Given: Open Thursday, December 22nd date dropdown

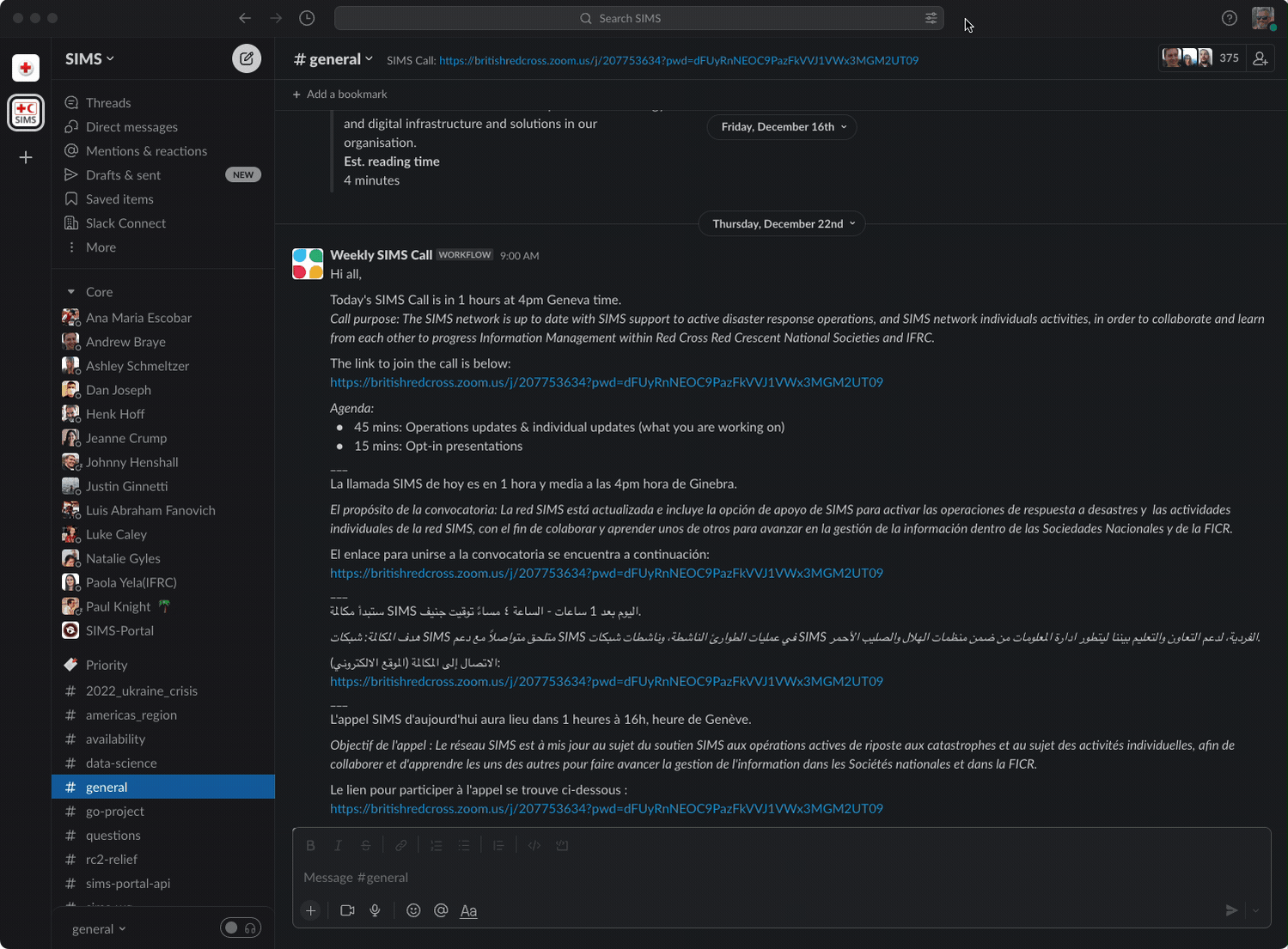Looking at the screenshot, I should point(783,223).
